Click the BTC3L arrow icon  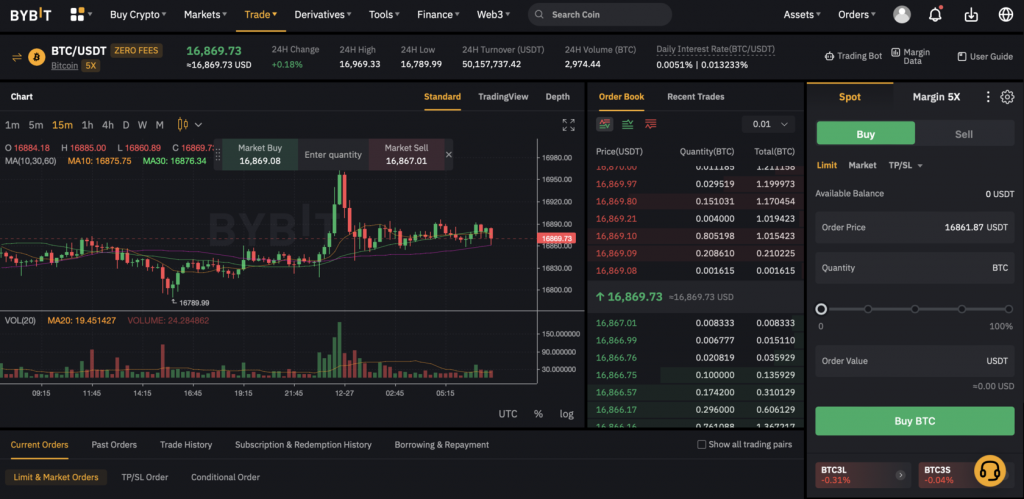tap(901, 475)
